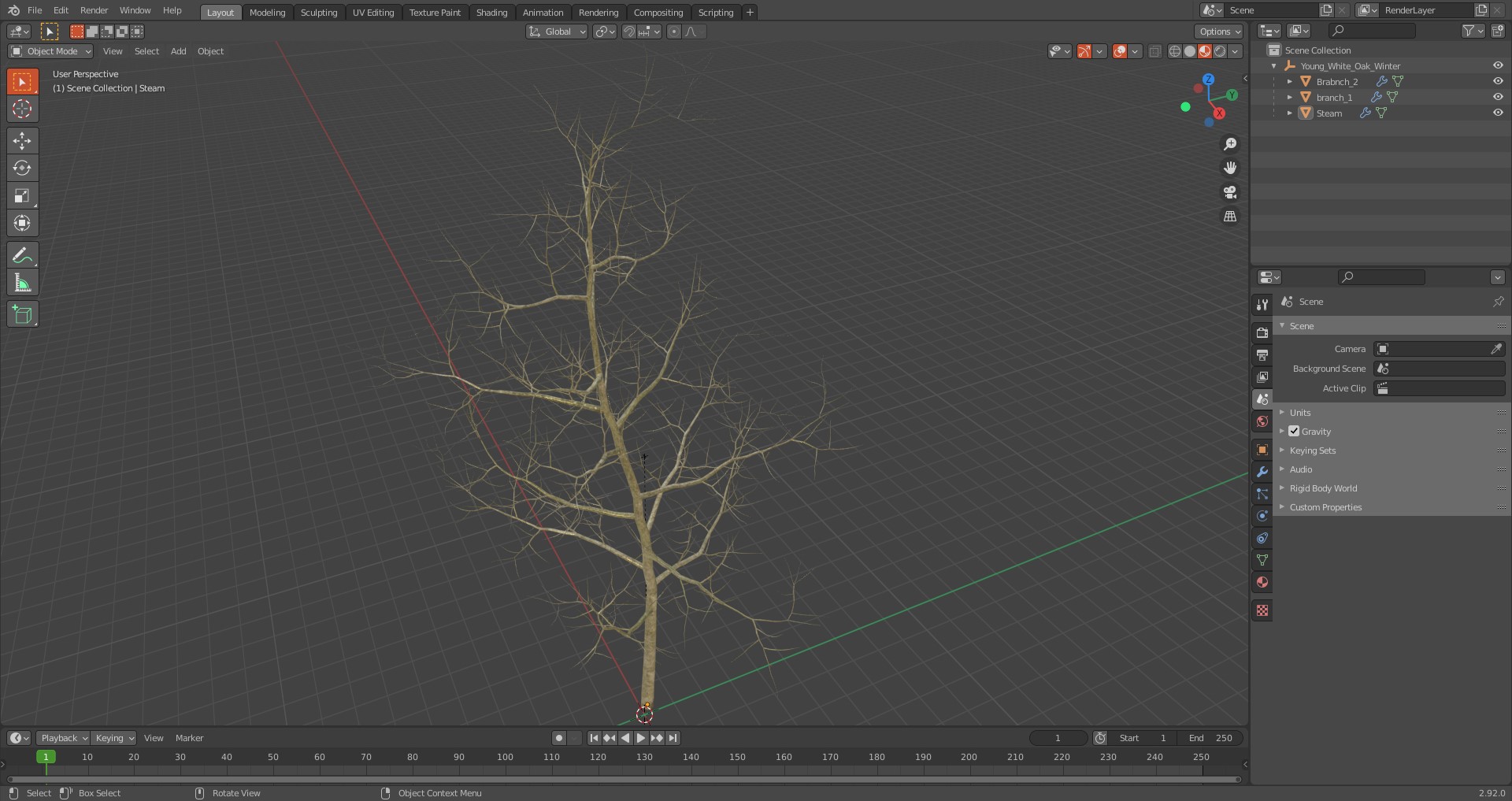The width and height of the screenshot is (1512, 801).
Task: Click the zoom view magnifier icon
Action: click(x=1229, y=144)
